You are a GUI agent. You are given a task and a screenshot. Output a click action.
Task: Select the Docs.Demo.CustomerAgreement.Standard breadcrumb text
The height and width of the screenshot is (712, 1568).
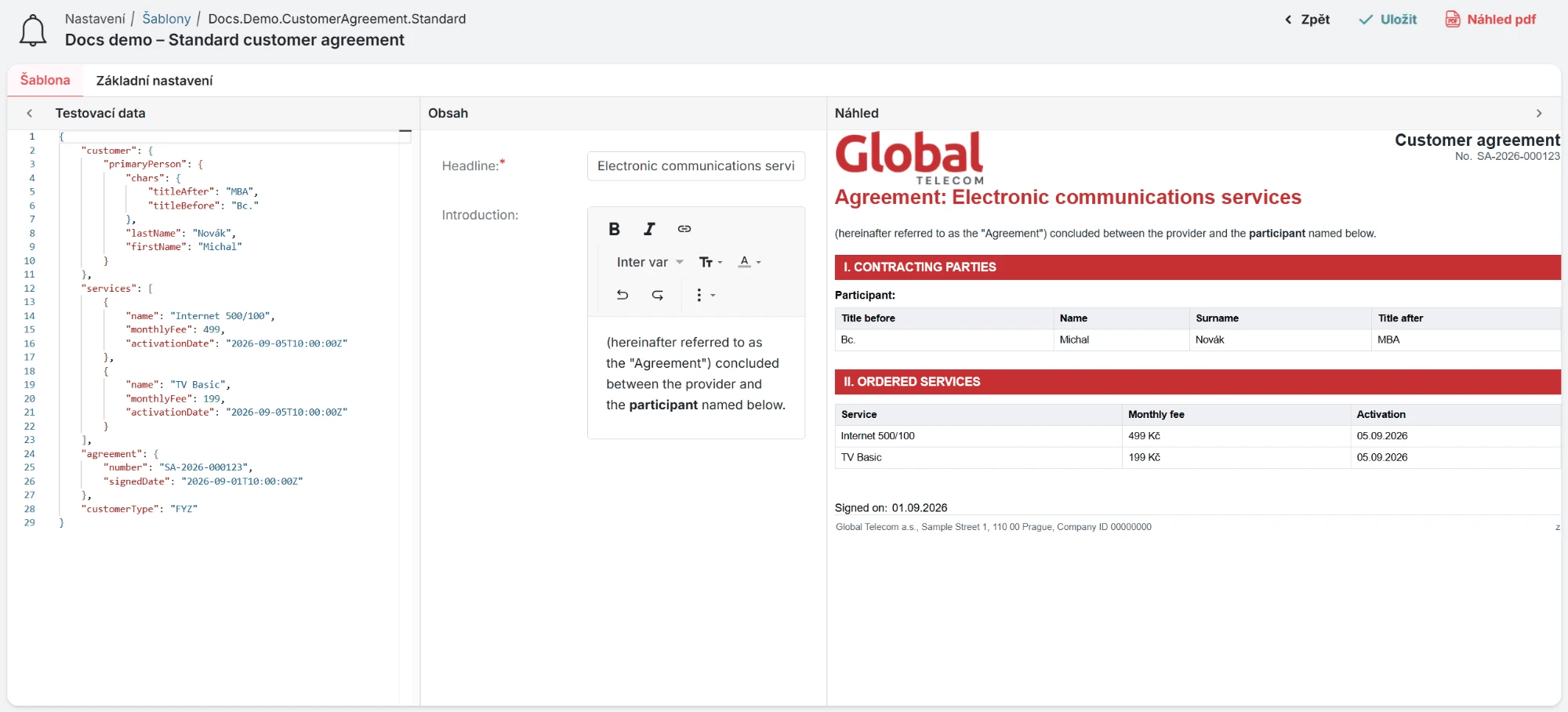[337, 19]
